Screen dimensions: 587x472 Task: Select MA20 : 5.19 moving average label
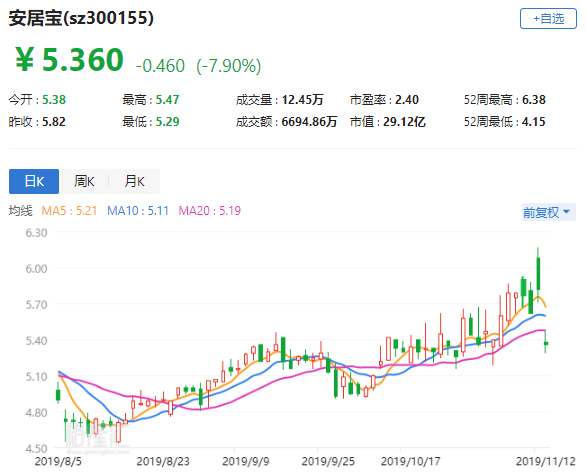210,211
